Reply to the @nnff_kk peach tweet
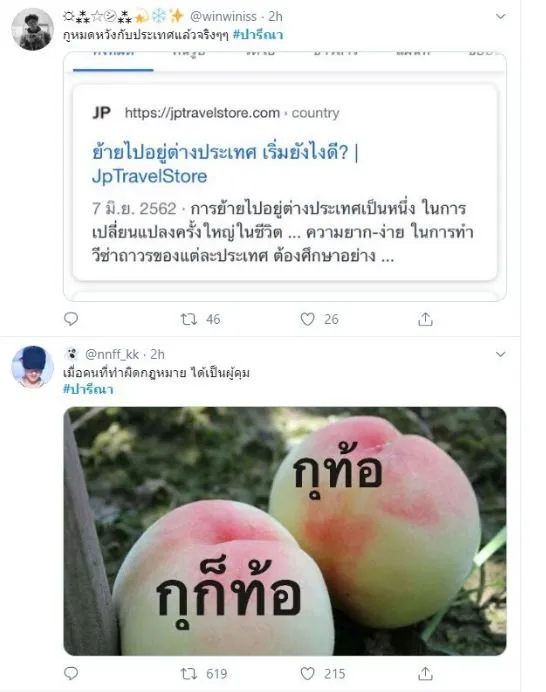 coord(71,673)
